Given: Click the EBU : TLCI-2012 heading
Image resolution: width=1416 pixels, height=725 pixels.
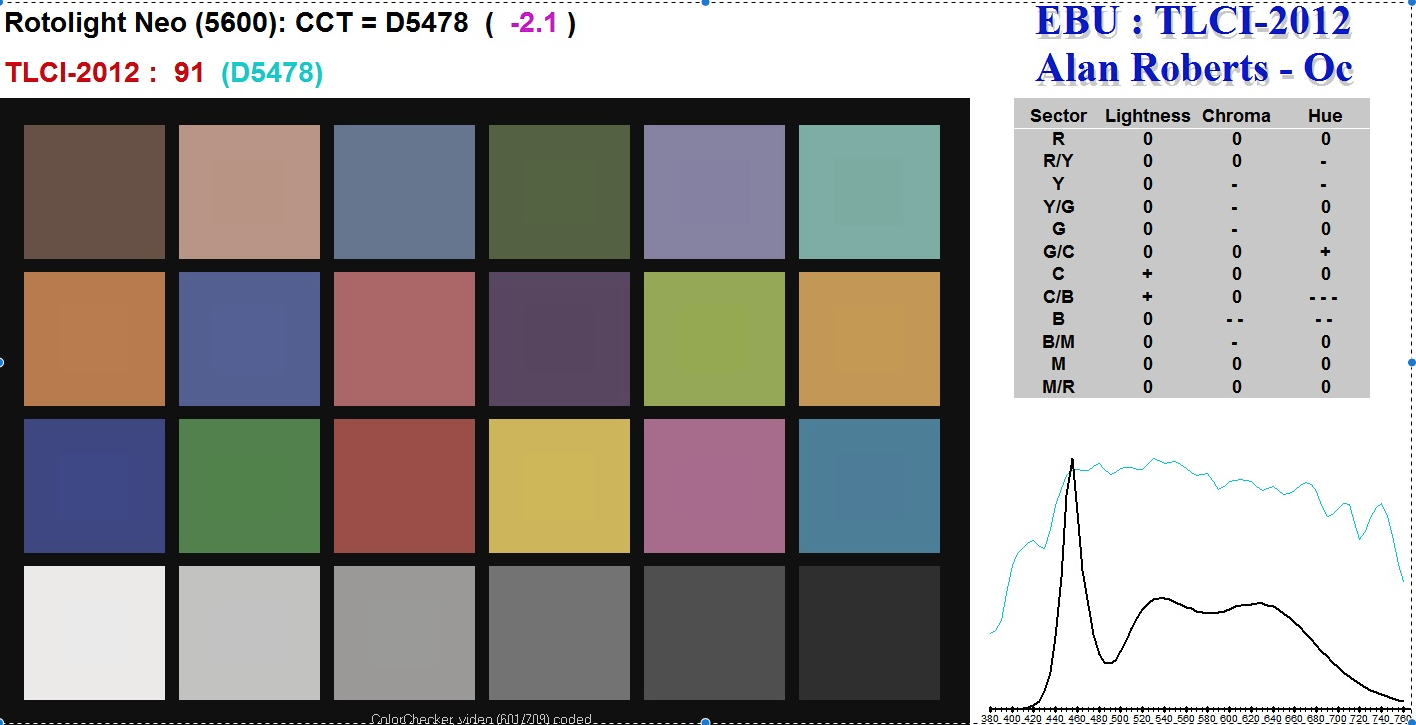Looking at the screenshot, I should click(x=1193, y=22).
